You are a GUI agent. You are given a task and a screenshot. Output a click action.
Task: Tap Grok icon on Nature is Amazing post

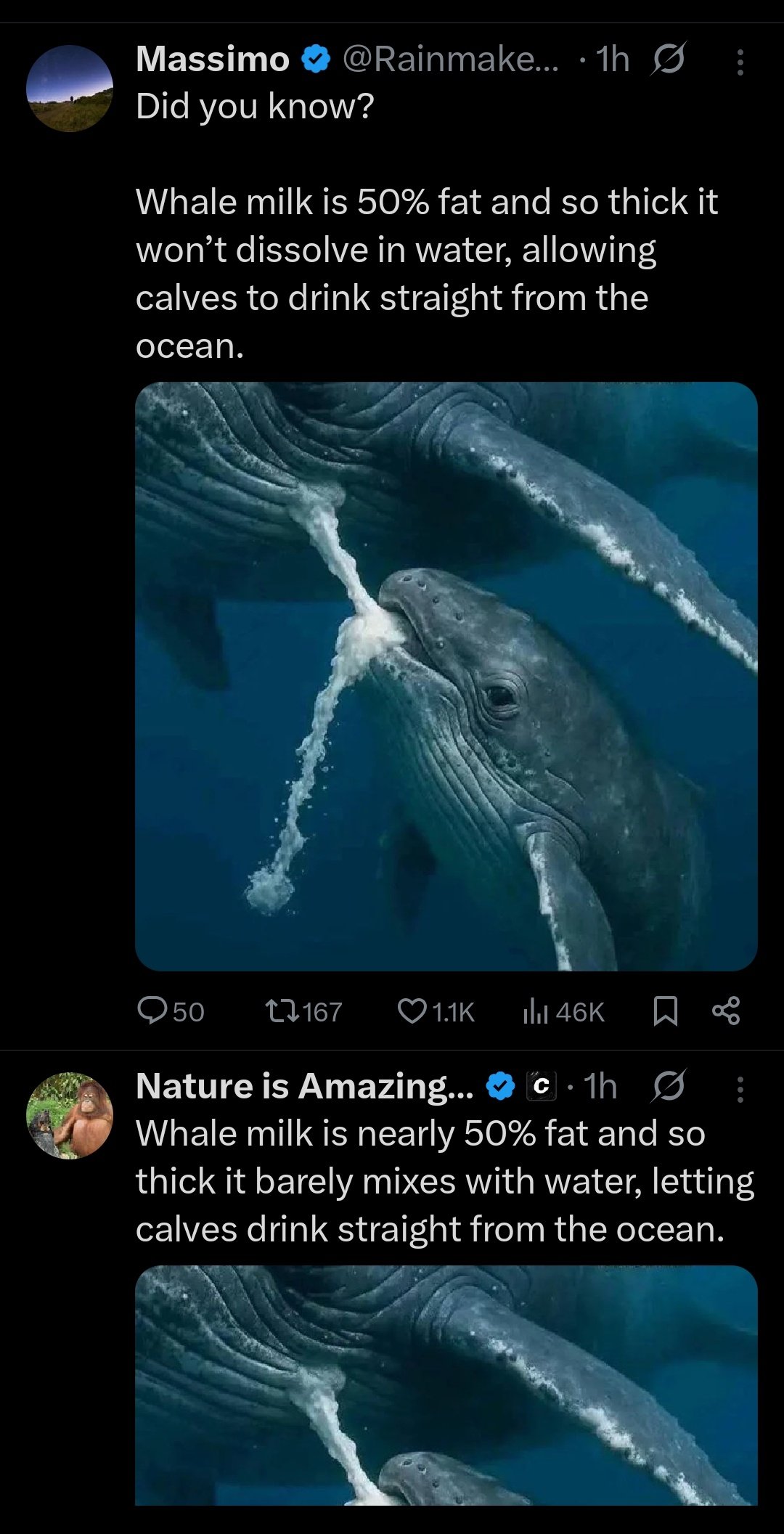[x=669, y=1087]
